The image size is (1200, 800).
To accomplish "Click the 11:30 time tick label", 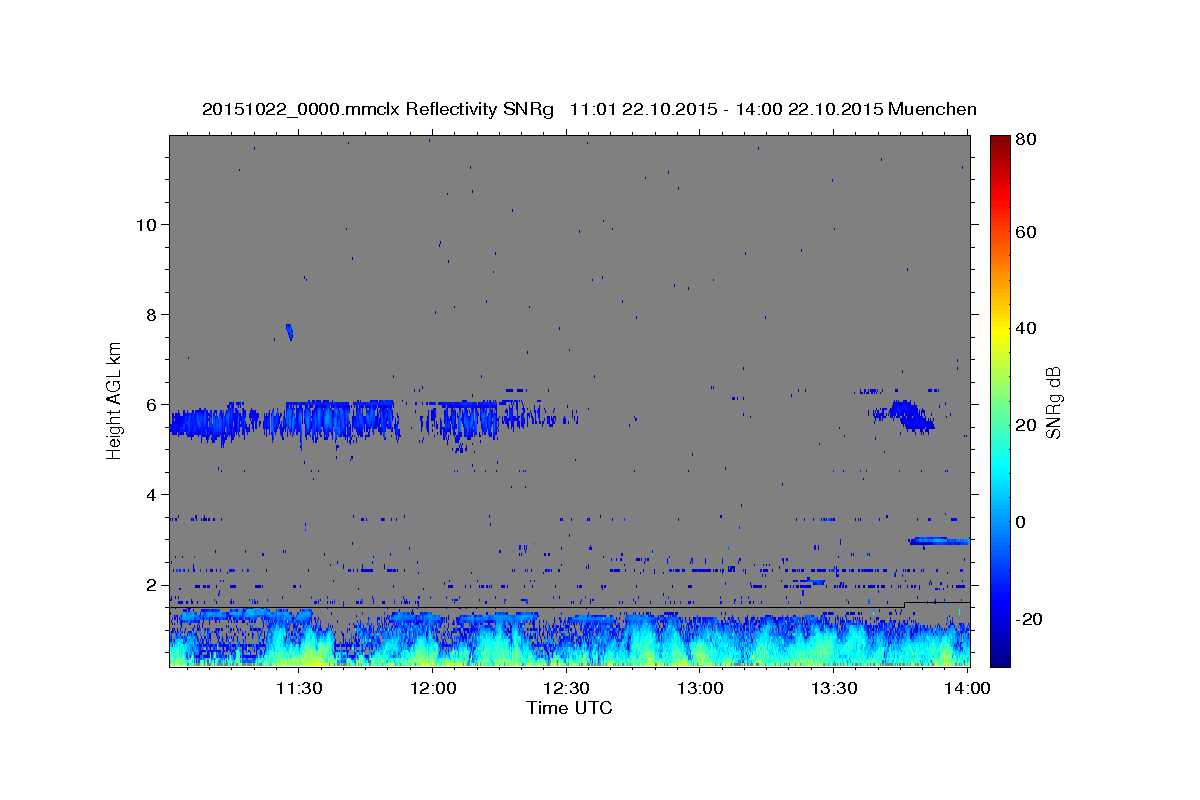I will click(298, 688).
